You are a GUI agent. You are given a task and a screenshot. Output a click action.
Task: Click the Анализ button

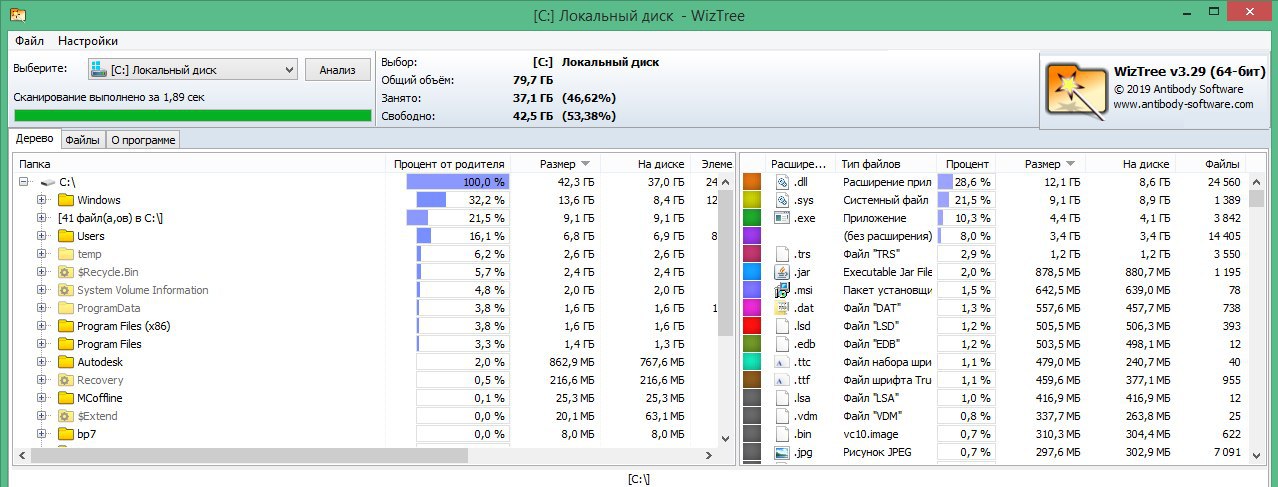pyautogui.click(x=337, y=70)
